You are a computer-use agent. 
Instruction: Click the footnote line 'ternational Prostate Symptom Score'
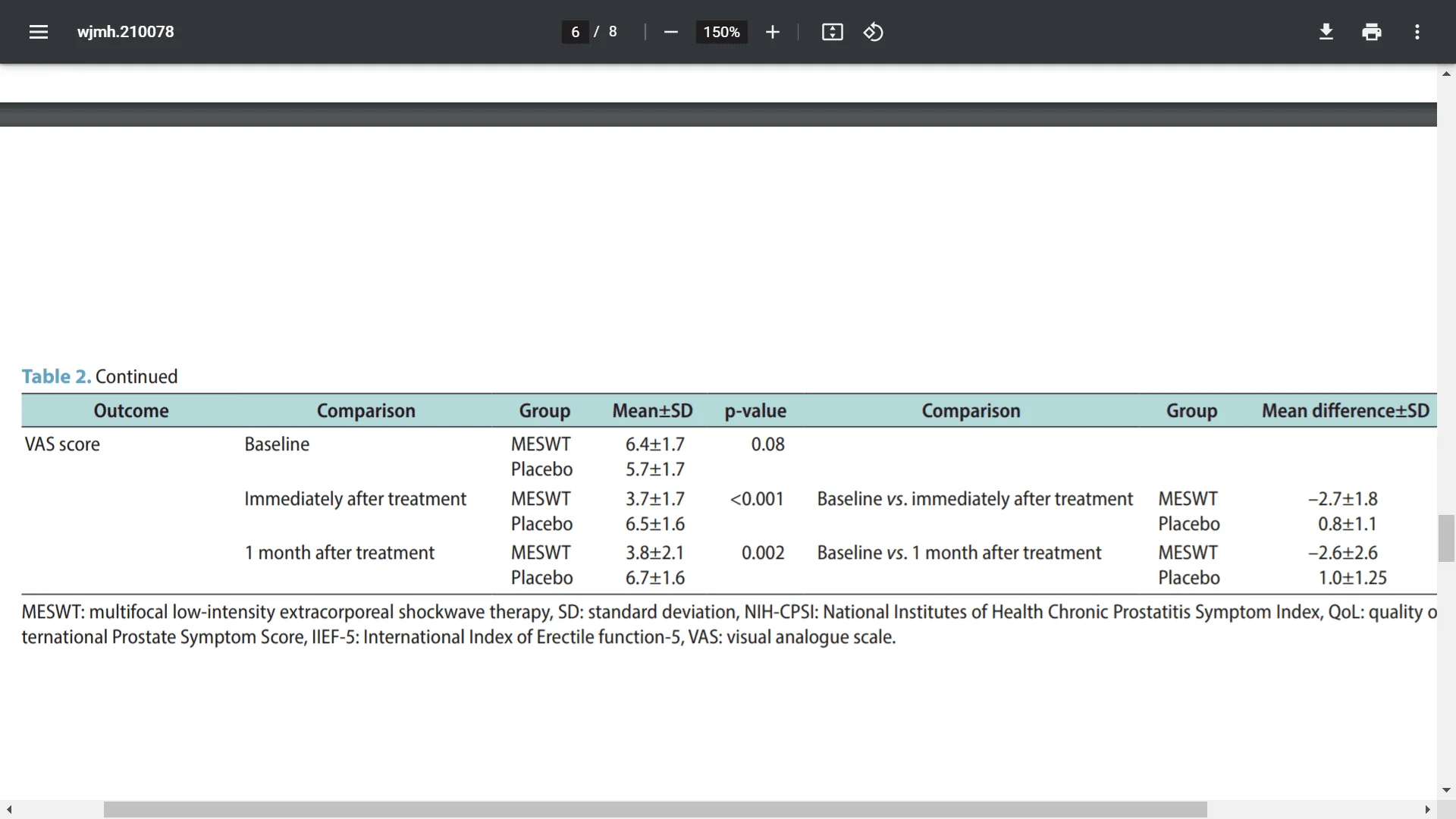tap(459, 636)
